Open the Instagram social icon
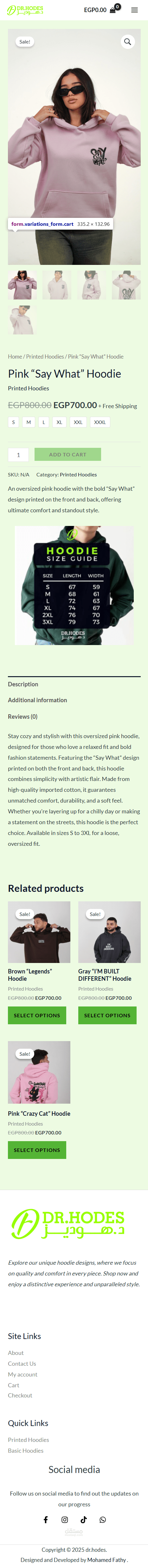The width and height of the screenshot is (148, 1568). click(x=64, y=1519)
